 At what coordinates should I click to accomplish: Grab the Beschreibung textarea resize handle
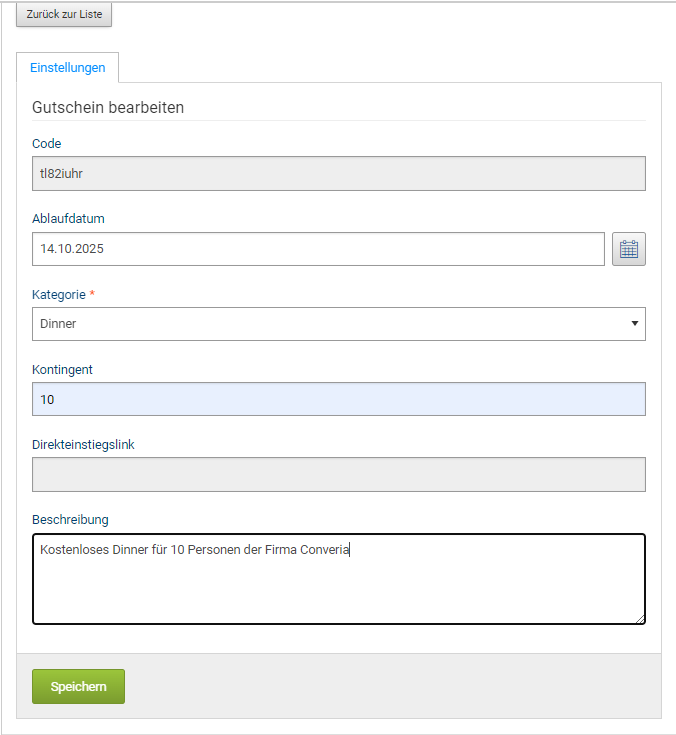click(x=640, y=619)
